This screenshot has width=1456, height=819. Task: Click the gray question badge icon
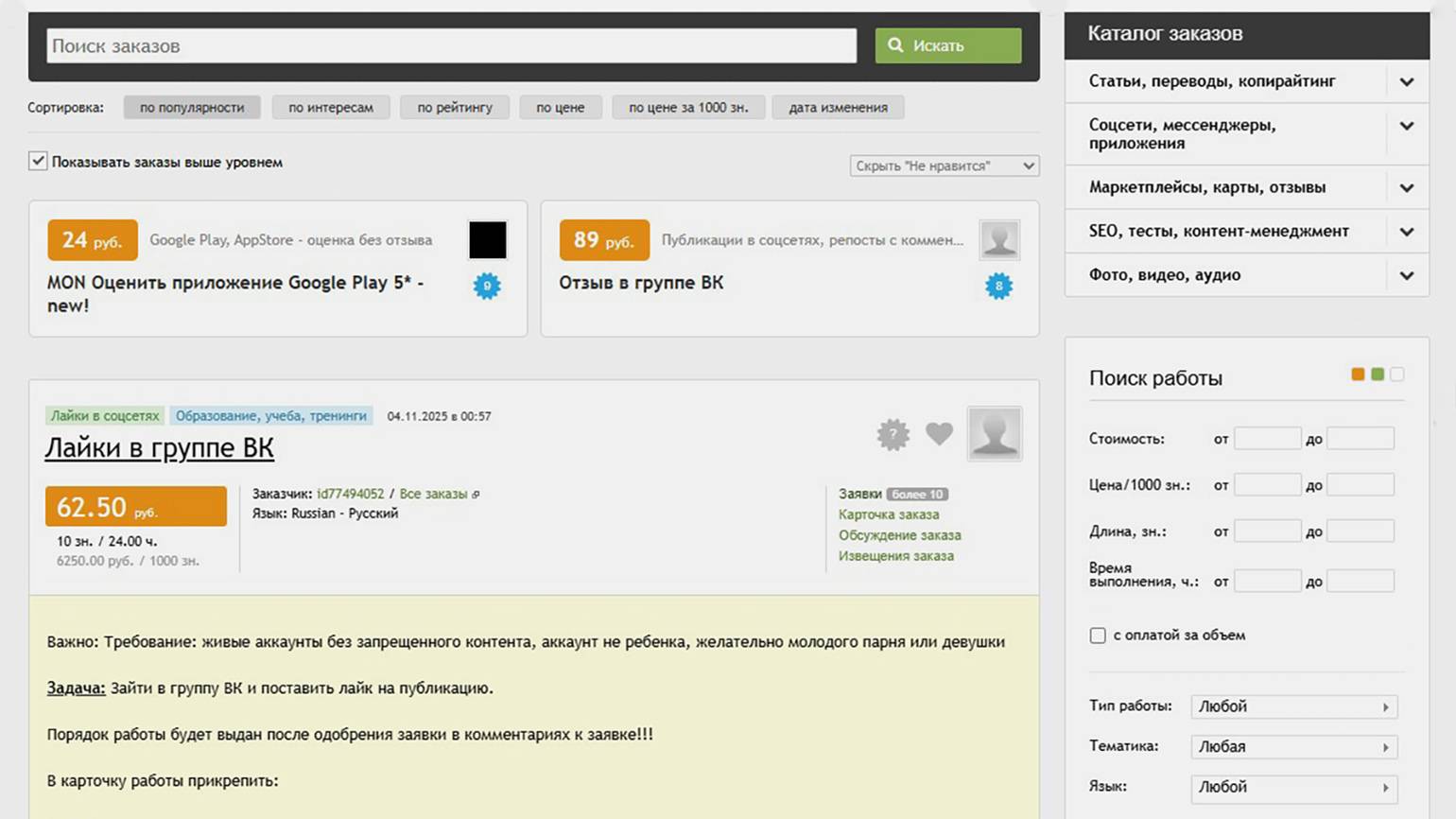[893, 434]
